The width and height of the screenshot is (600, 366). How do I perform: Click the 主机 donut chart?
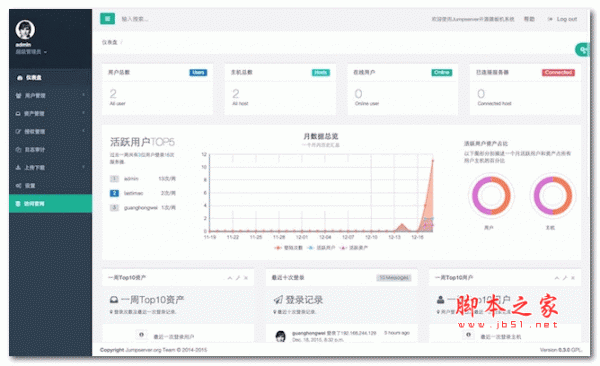pos(553,196)
